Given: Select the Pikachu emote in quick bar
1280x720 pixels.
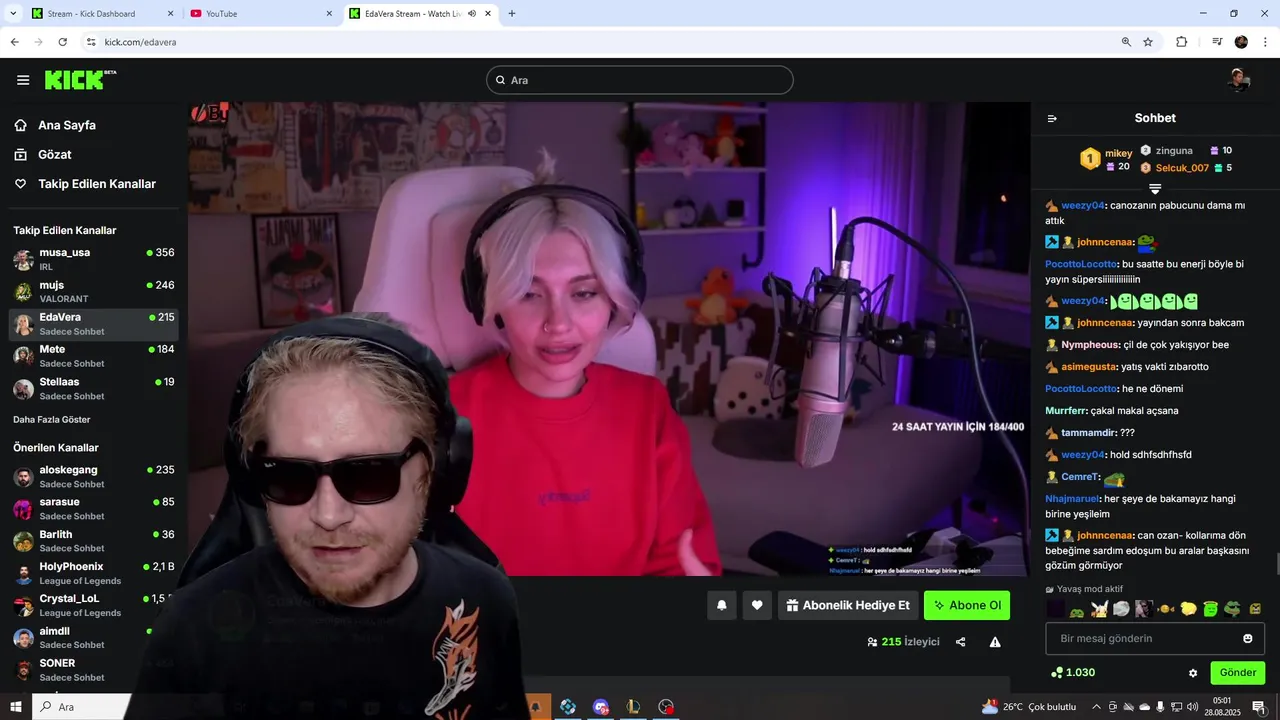Looking at the screenshot, I should (1100, 608).
